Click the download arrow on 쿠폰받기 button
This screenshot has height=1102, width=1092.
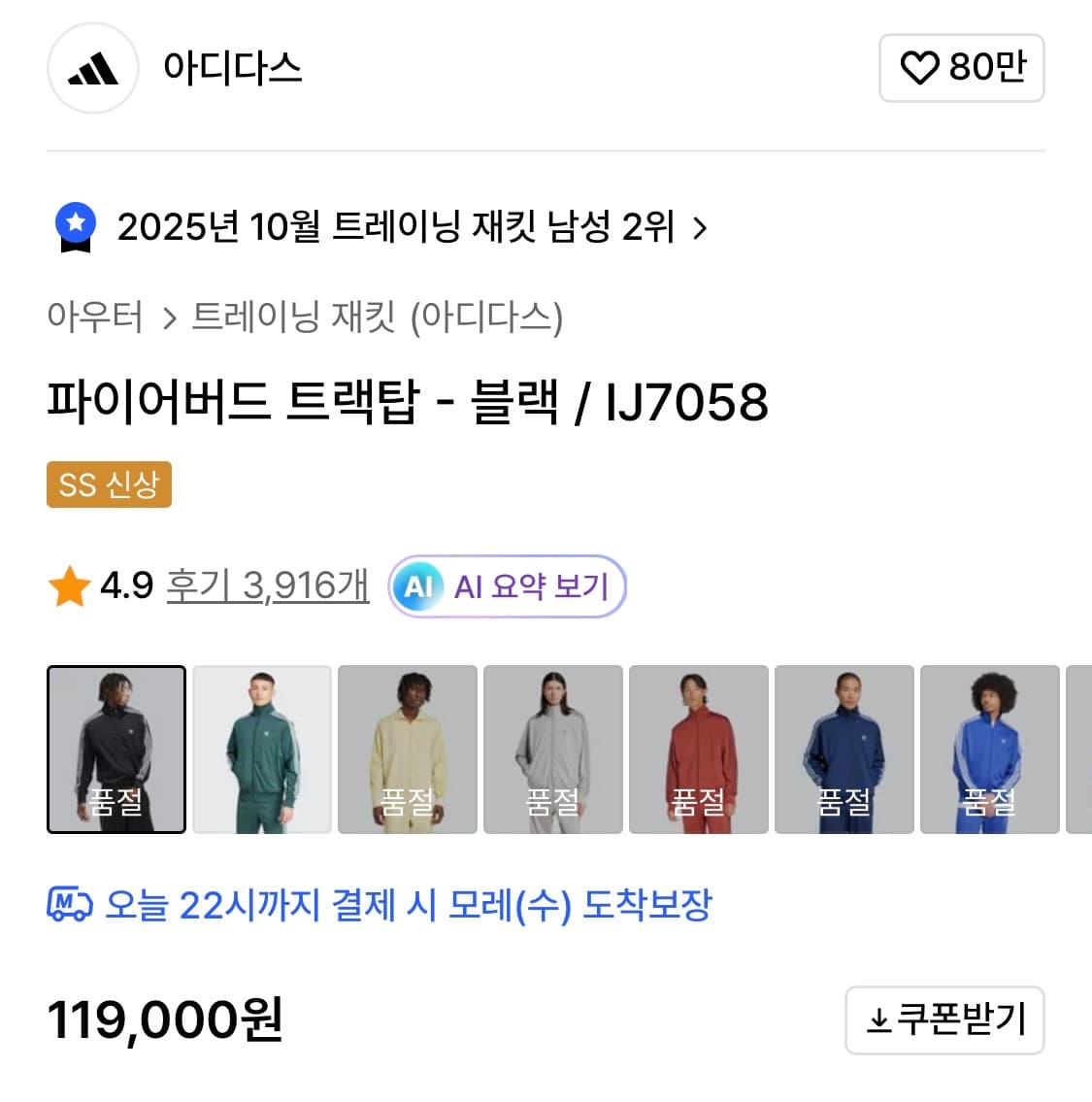coord(877,1020)
